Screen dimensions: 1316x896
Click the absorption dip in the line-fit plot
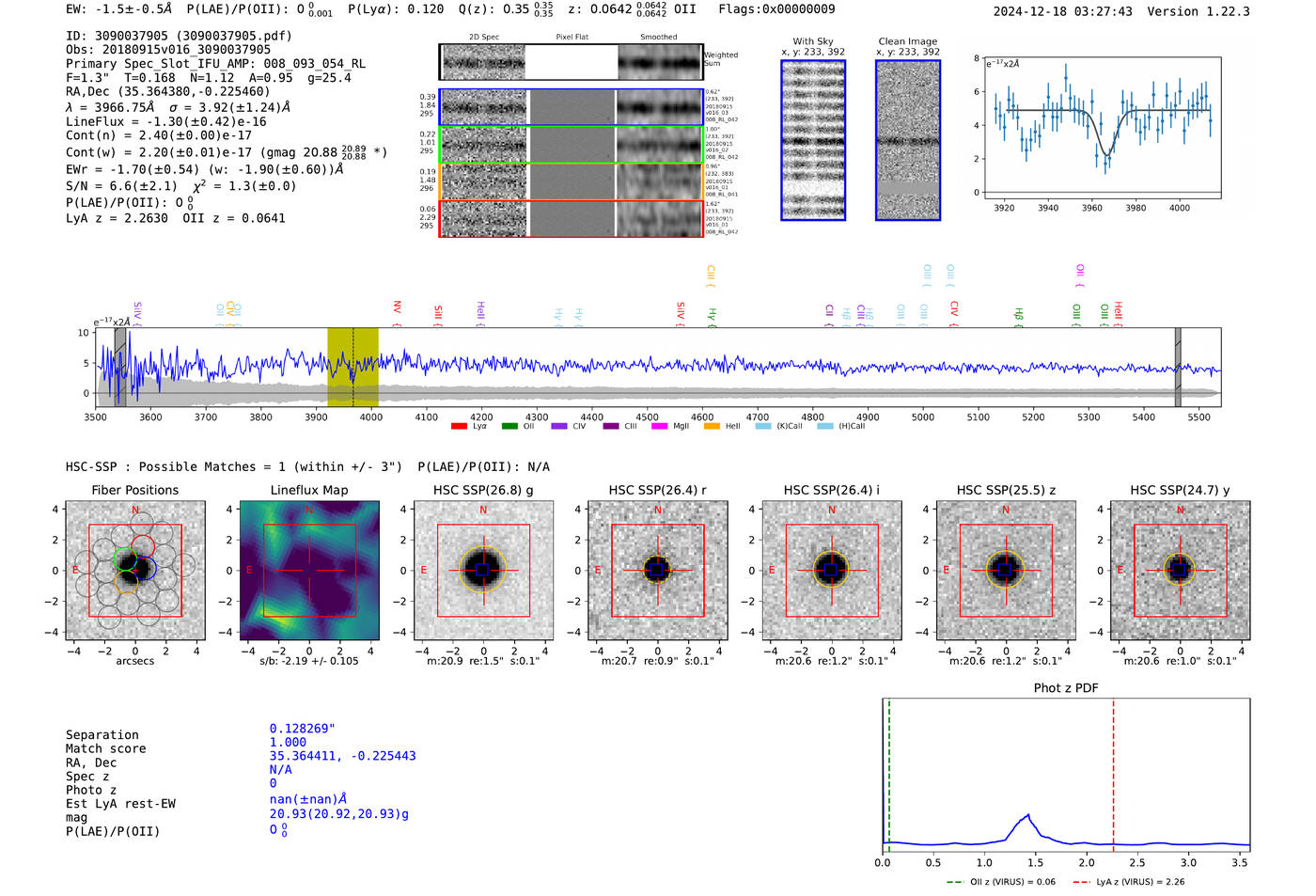coord(1106,150)
